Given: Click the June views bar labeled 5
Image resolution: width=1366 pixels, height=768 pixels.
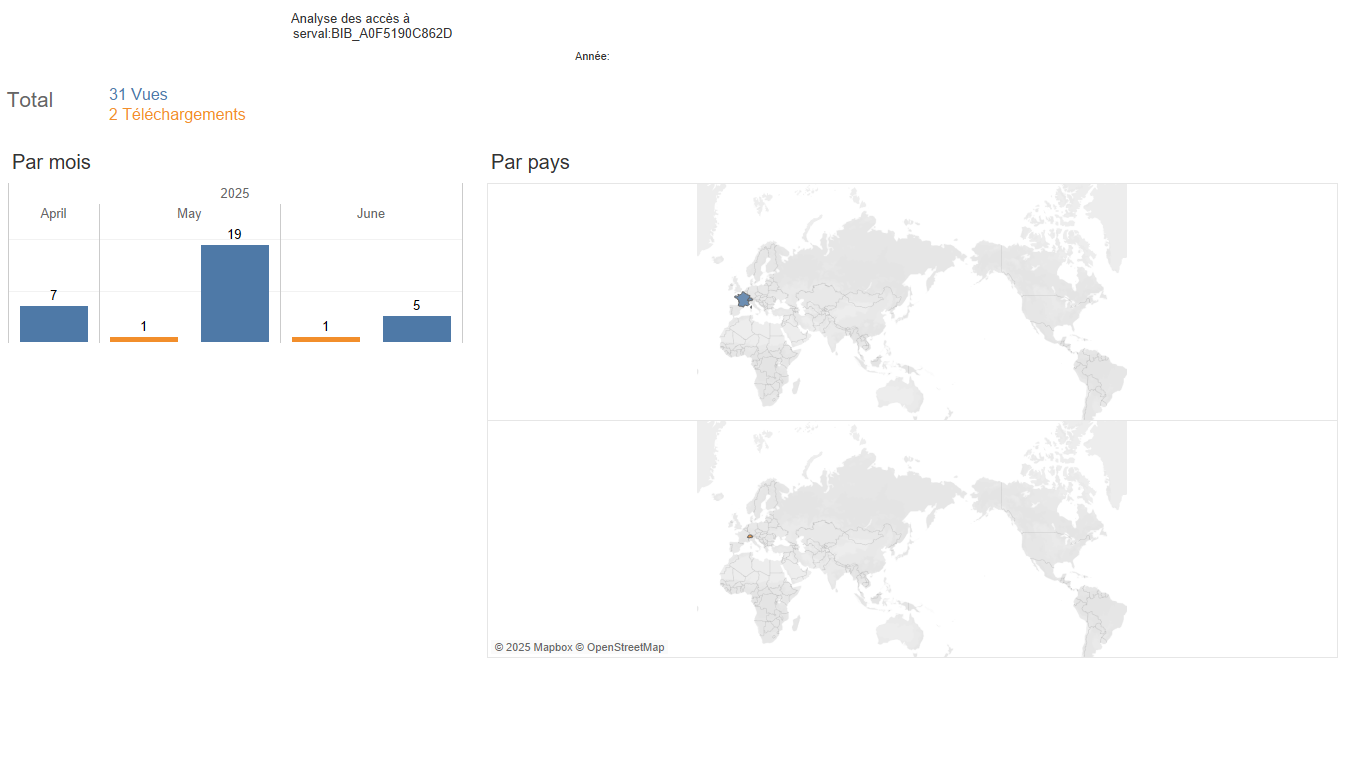Looking at the screenshot, I should (x=417, y=329).
